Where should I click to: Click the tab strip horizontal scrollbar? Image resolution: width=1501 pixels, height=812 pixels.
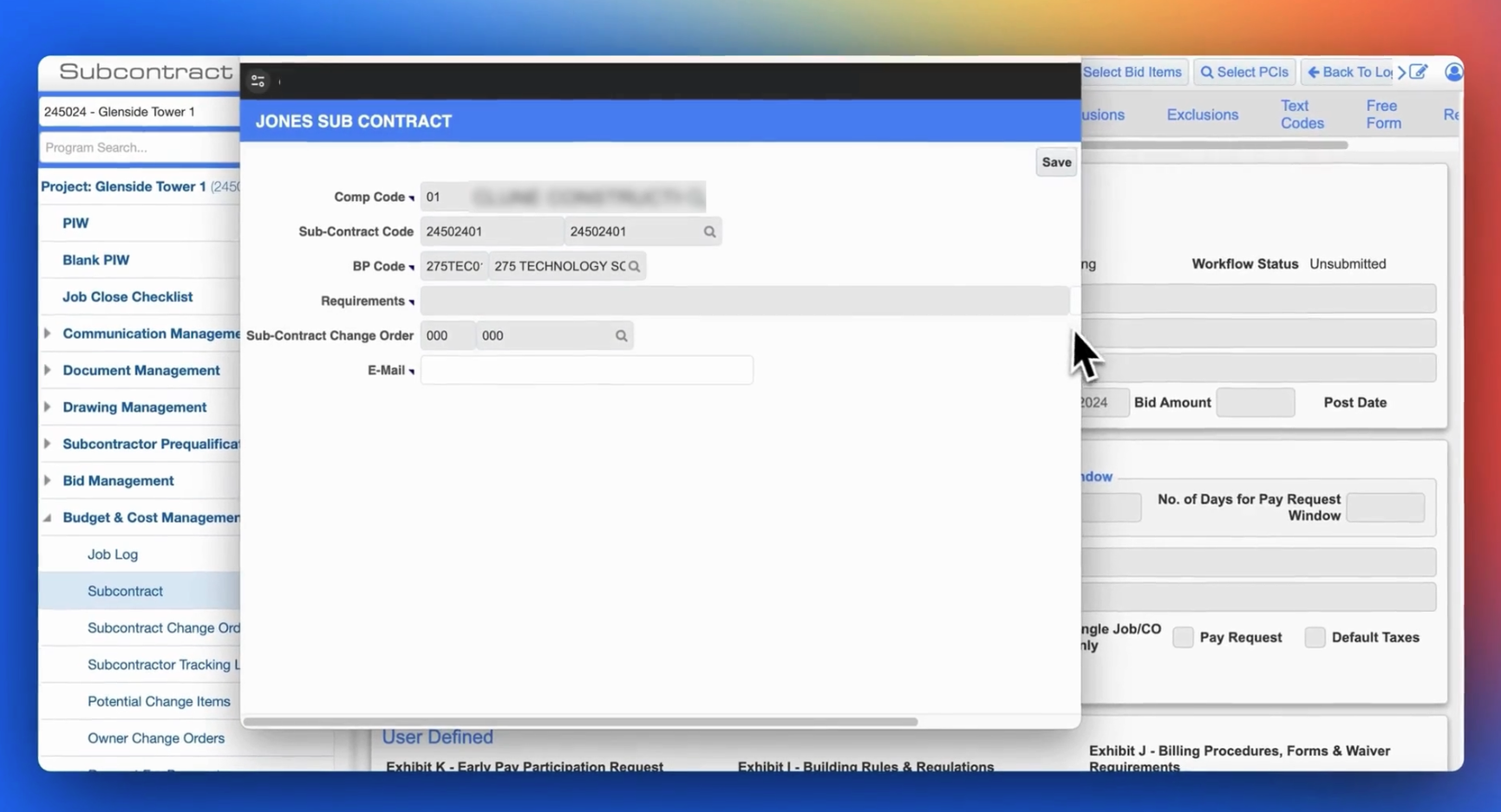tap(1214, 146)
